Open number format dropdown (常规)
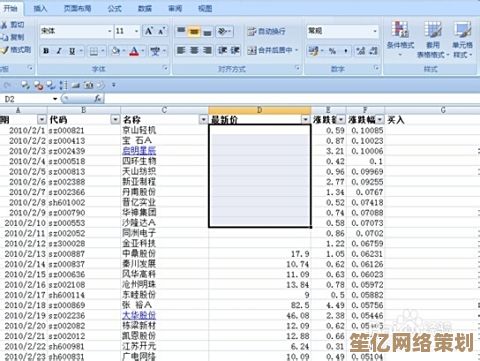Viewport: 480px width, 361px height. (x=375, y=31)
